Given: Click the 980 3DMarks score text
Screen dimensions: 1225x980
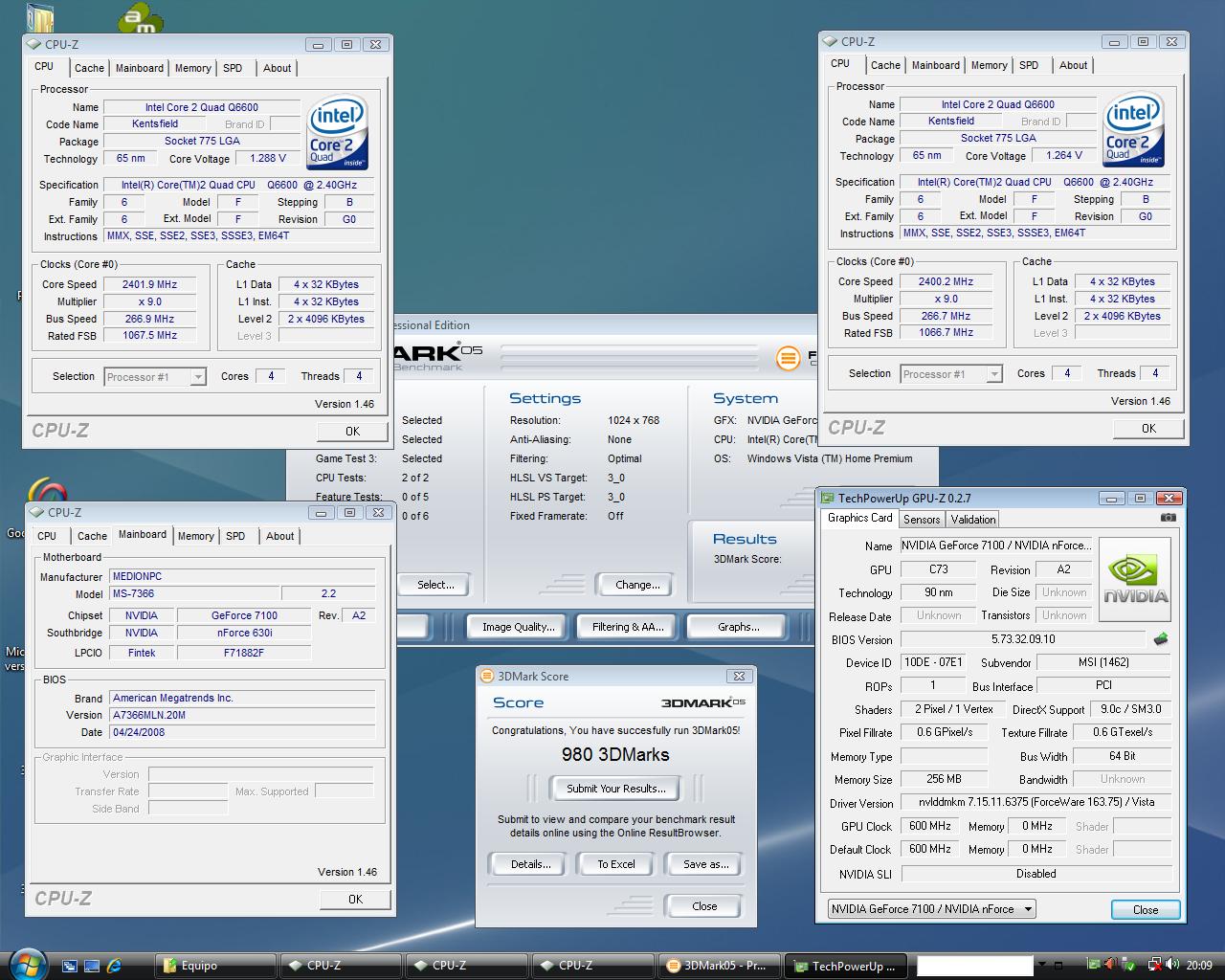Looking at the screenshot, I should (615, 754).
